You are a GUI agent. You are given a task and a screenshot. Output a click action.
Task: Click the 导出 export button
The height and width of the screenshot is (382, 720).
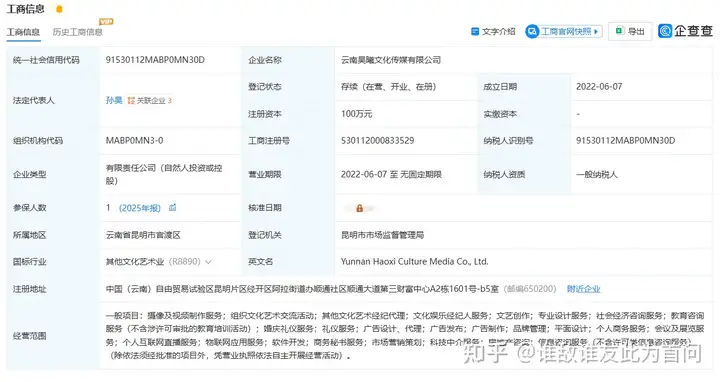click(630, 31)
